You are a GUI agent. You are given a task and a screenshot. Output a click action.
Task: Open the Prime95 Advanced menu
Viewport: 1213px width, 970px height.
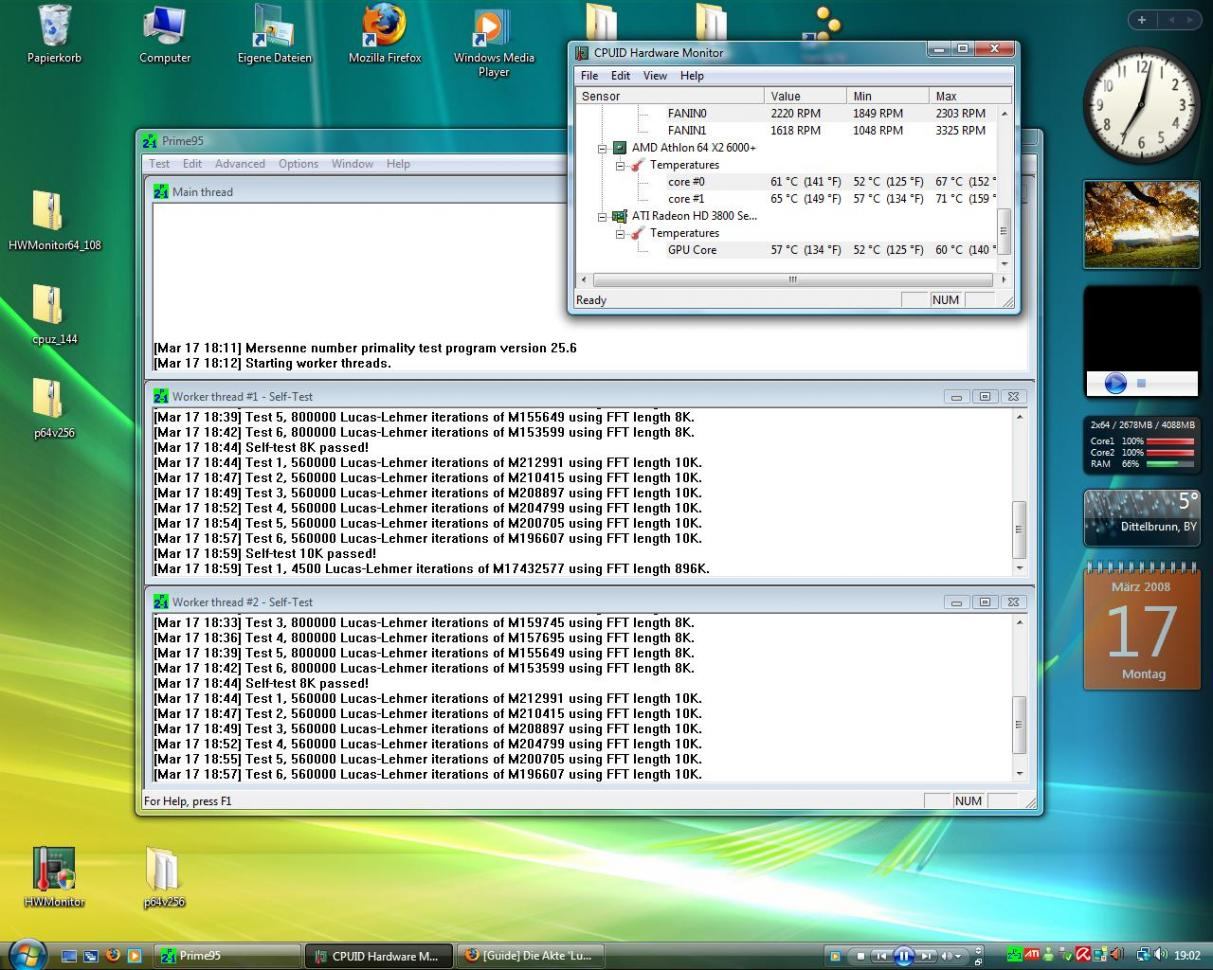(x=240, y=164)
